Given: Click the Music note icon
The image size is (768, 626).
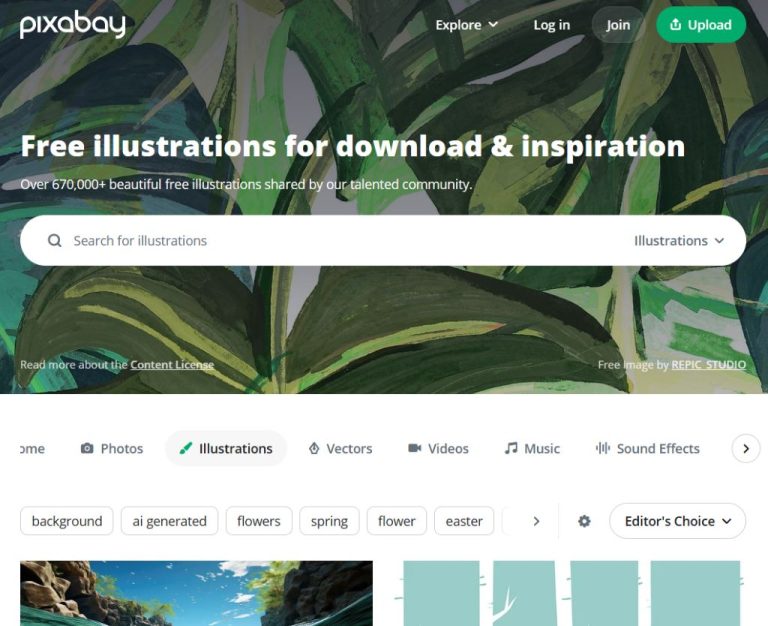Looking at the screenshot, I should coord(511,448).
